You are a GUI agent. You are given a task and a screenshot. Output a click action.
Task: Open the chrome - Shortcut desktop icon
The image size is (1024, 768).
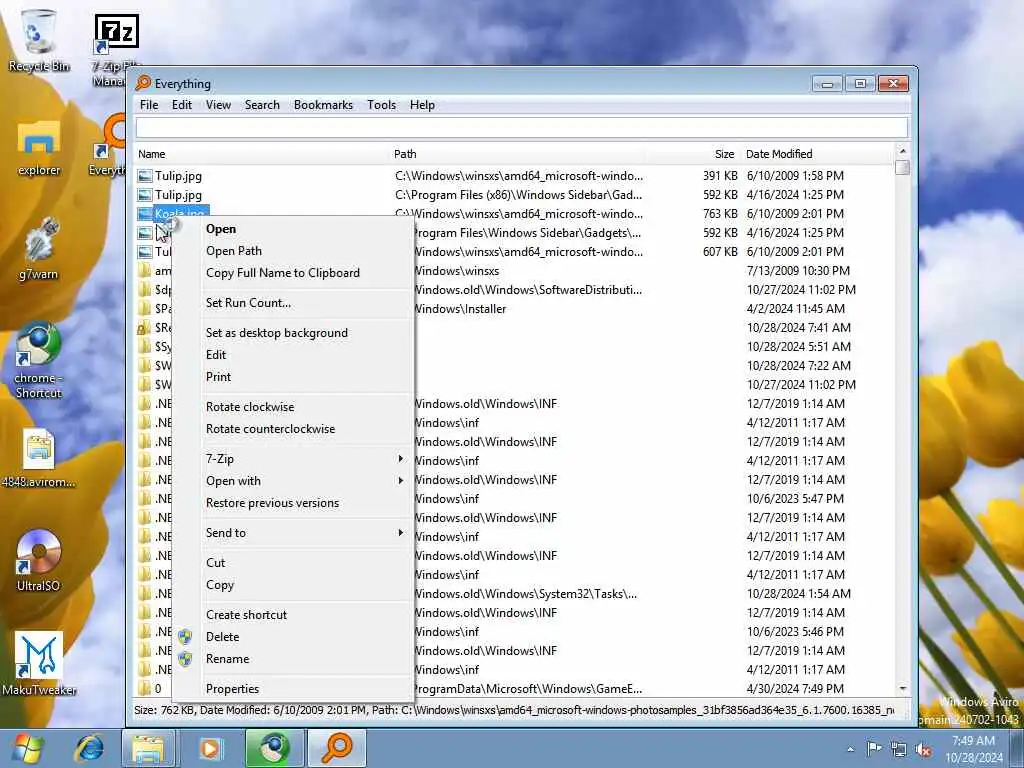coord(39,359)
